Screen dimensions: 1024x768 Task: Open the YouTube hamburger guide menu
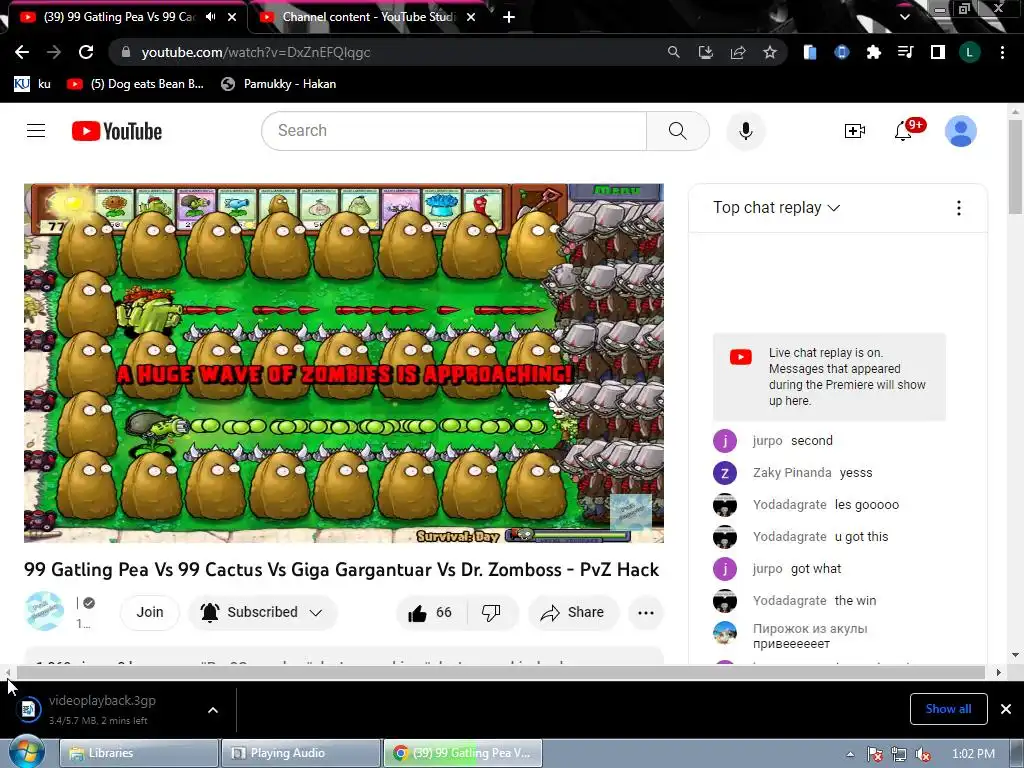pyautogui.click(x=36, y=131)
